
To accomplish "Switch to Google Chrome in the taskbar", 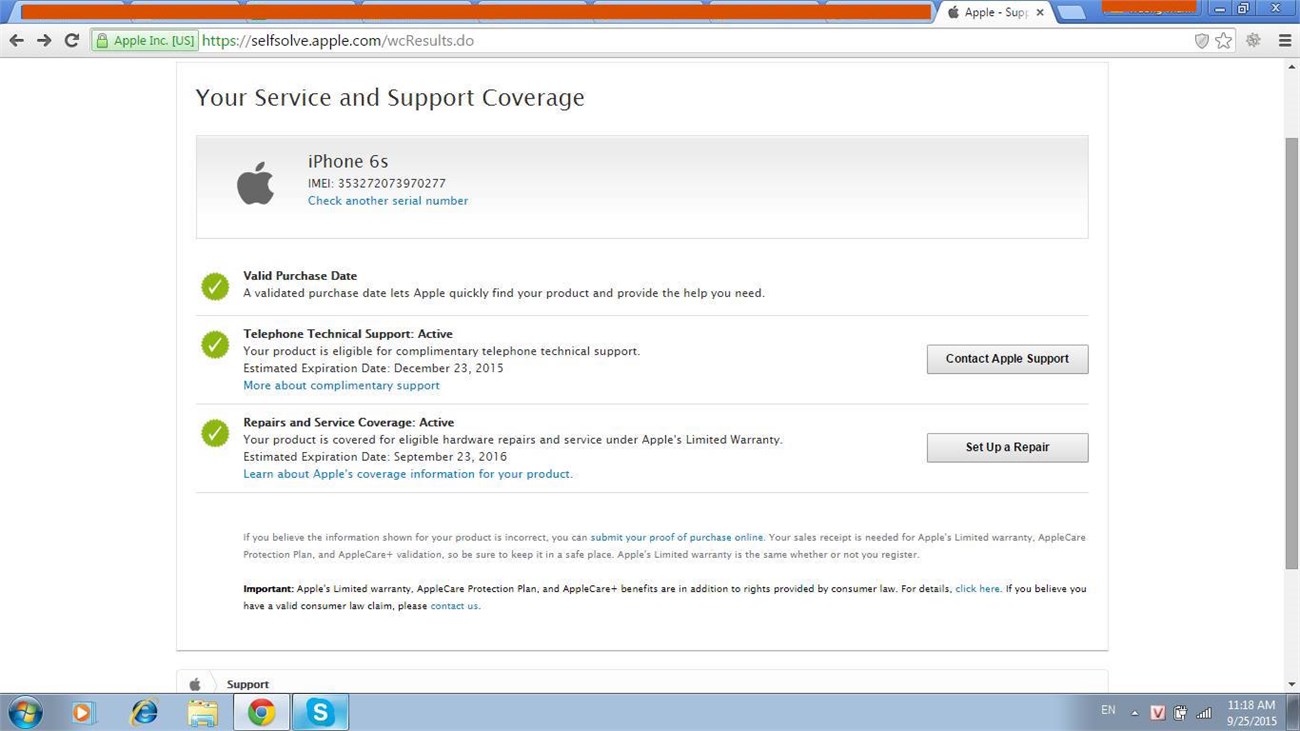I will [262, 712].
